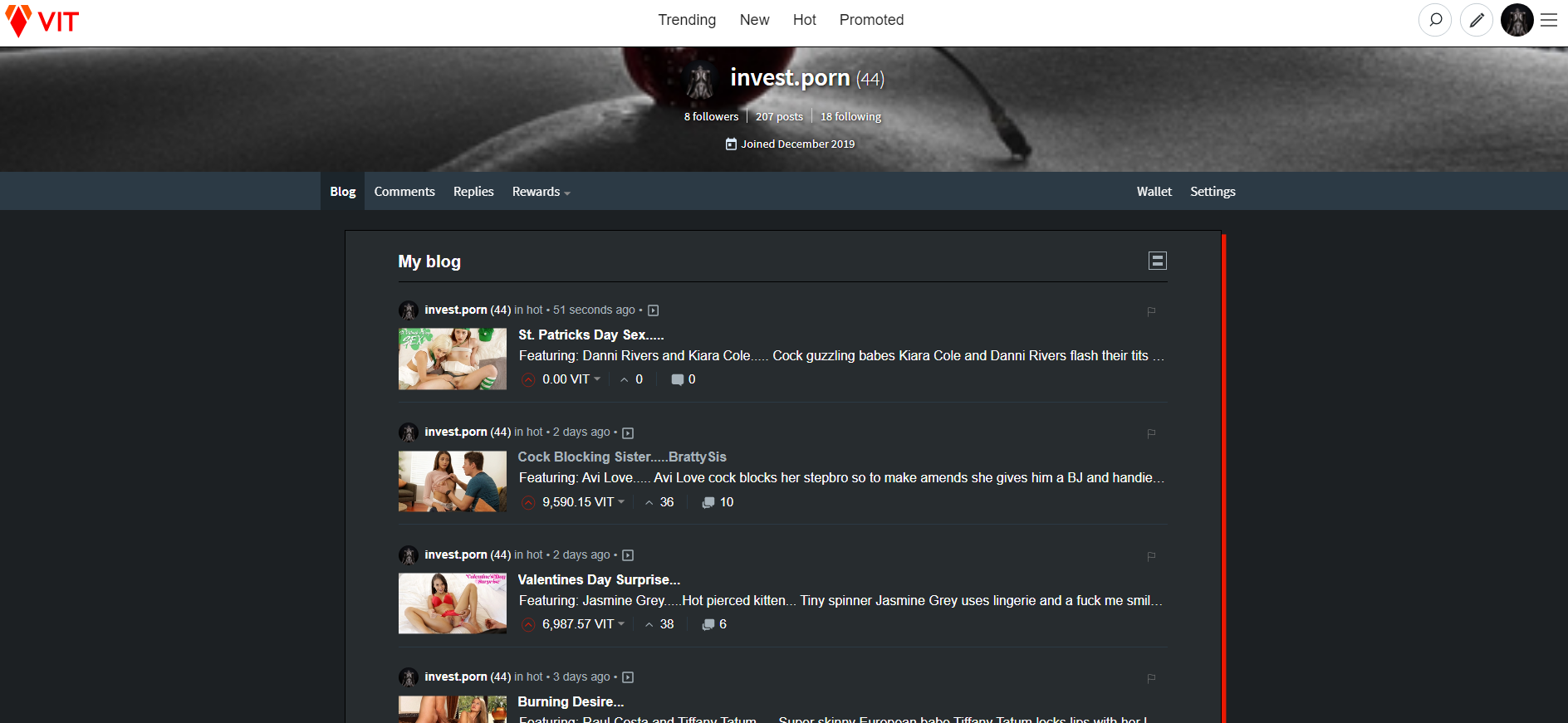Flag the Burning Desire post
Image resolution: width=1568 pixels, height=723 pixels.
coord(1151,678)
